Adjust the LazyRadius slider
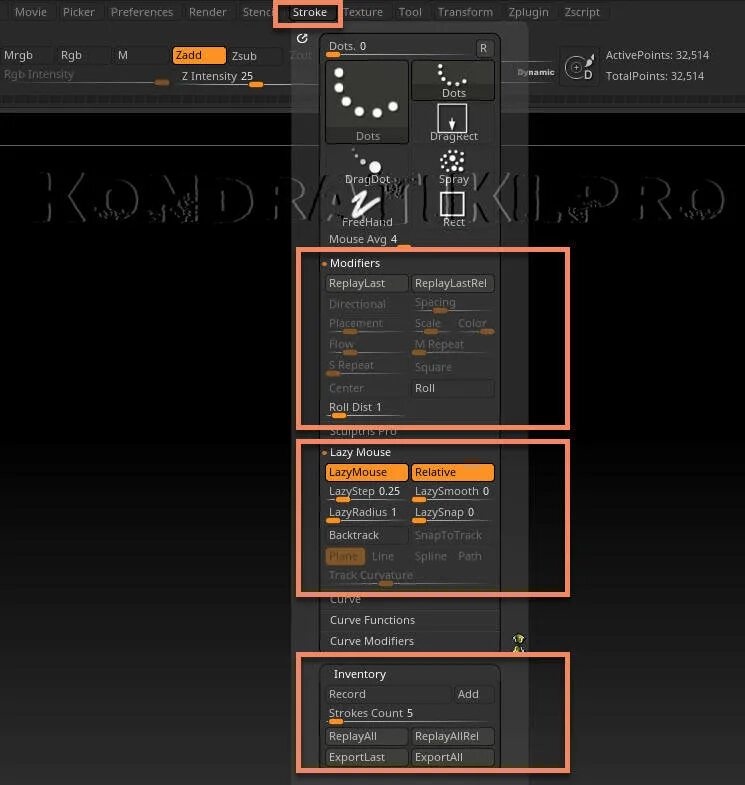Viewport: 745px width, 785px height. [364, 514]
